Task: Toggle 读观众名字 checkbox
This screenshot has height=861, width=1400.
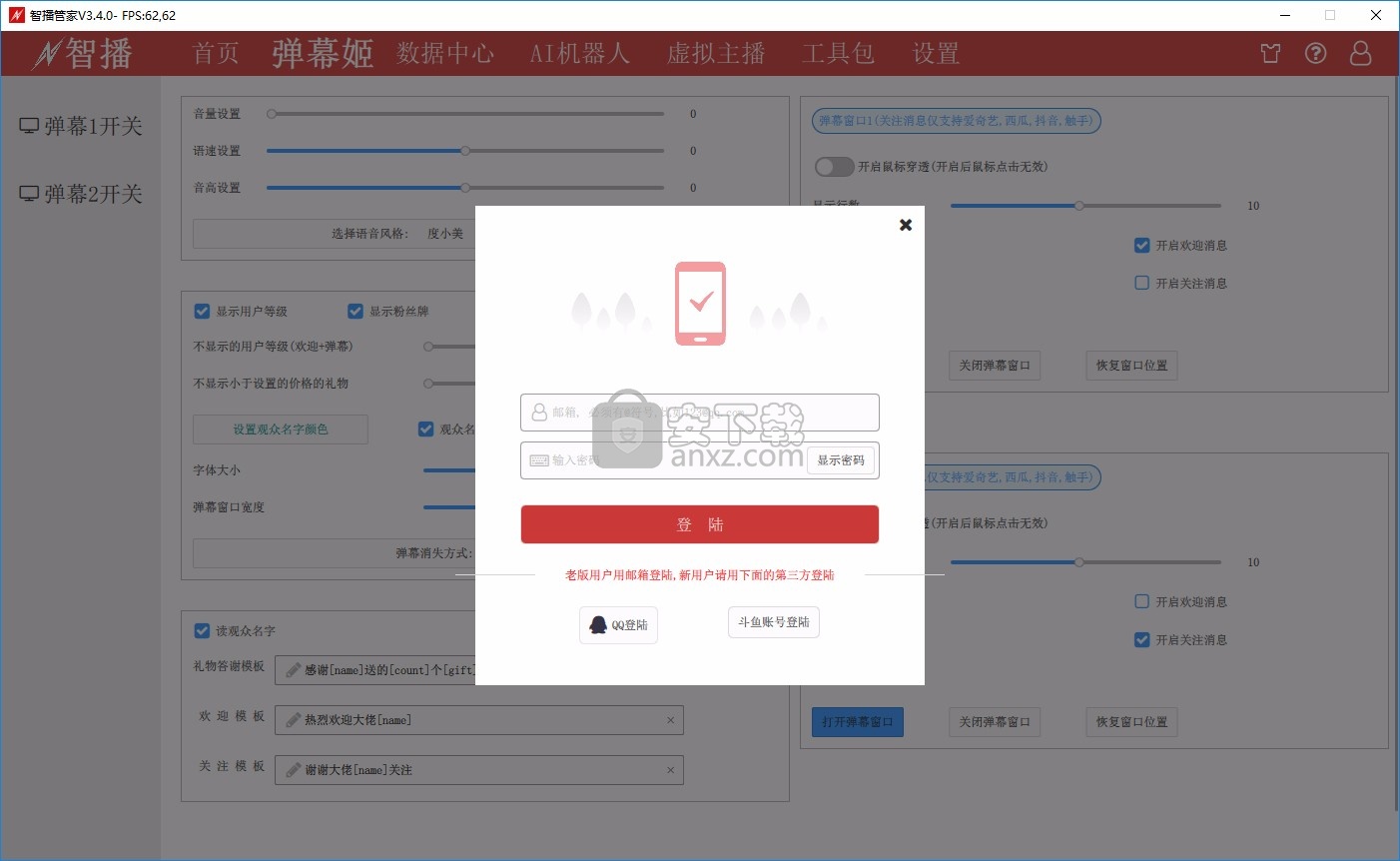Action: click(202, 631)
